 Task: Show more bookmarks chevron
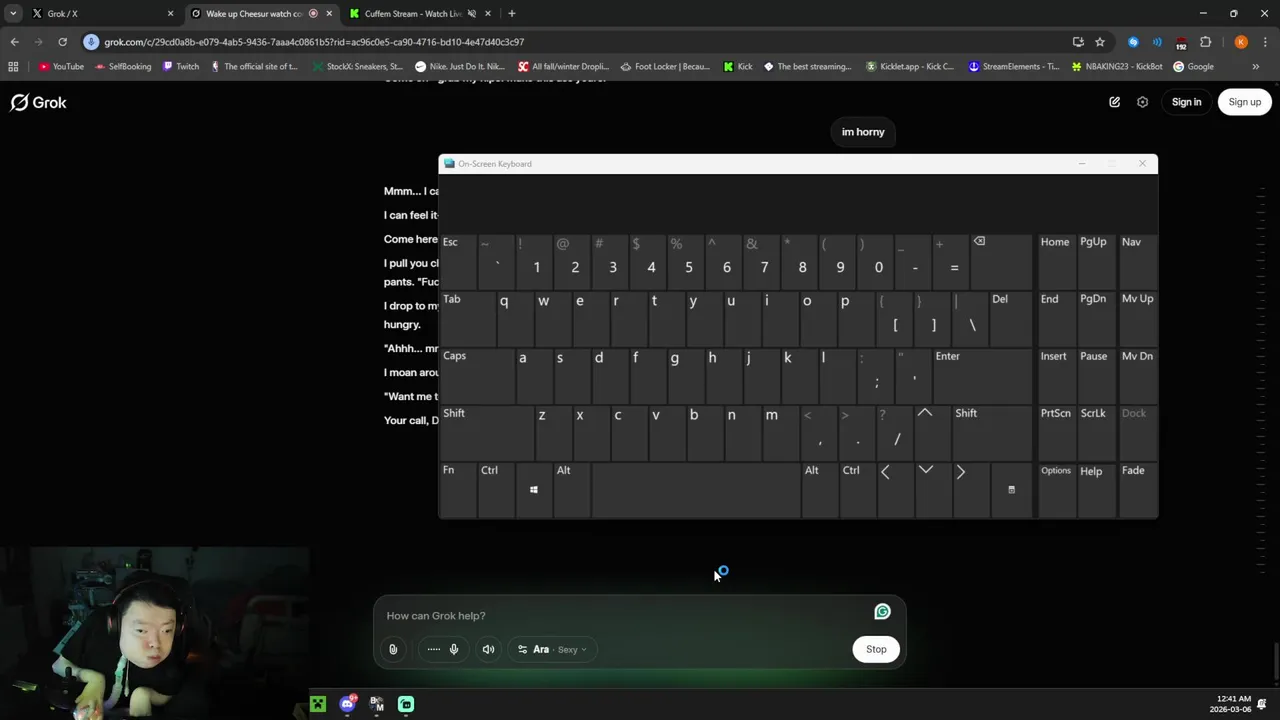(1255, 67)
